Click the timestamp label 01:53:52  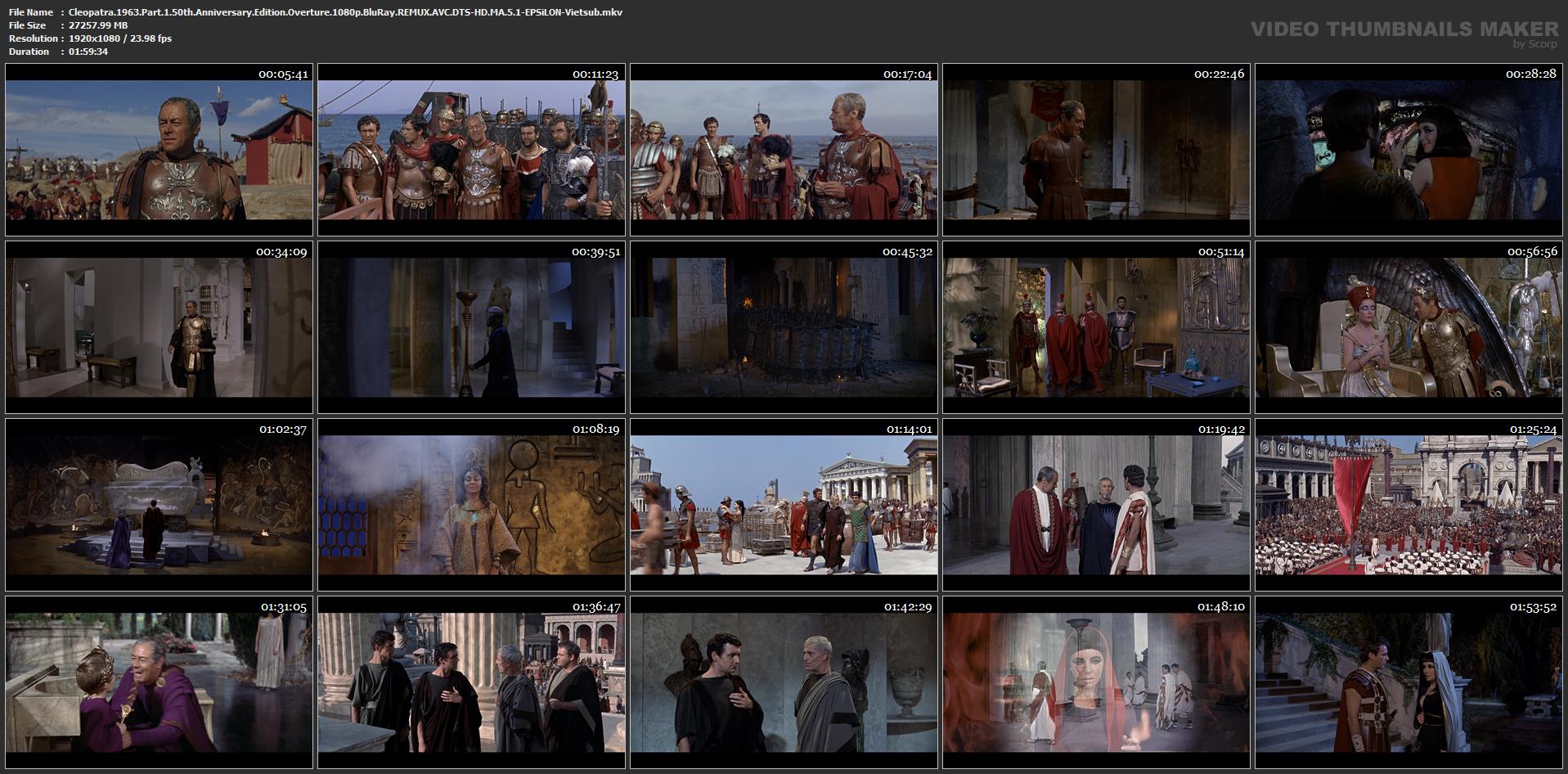coord(1533,607)
